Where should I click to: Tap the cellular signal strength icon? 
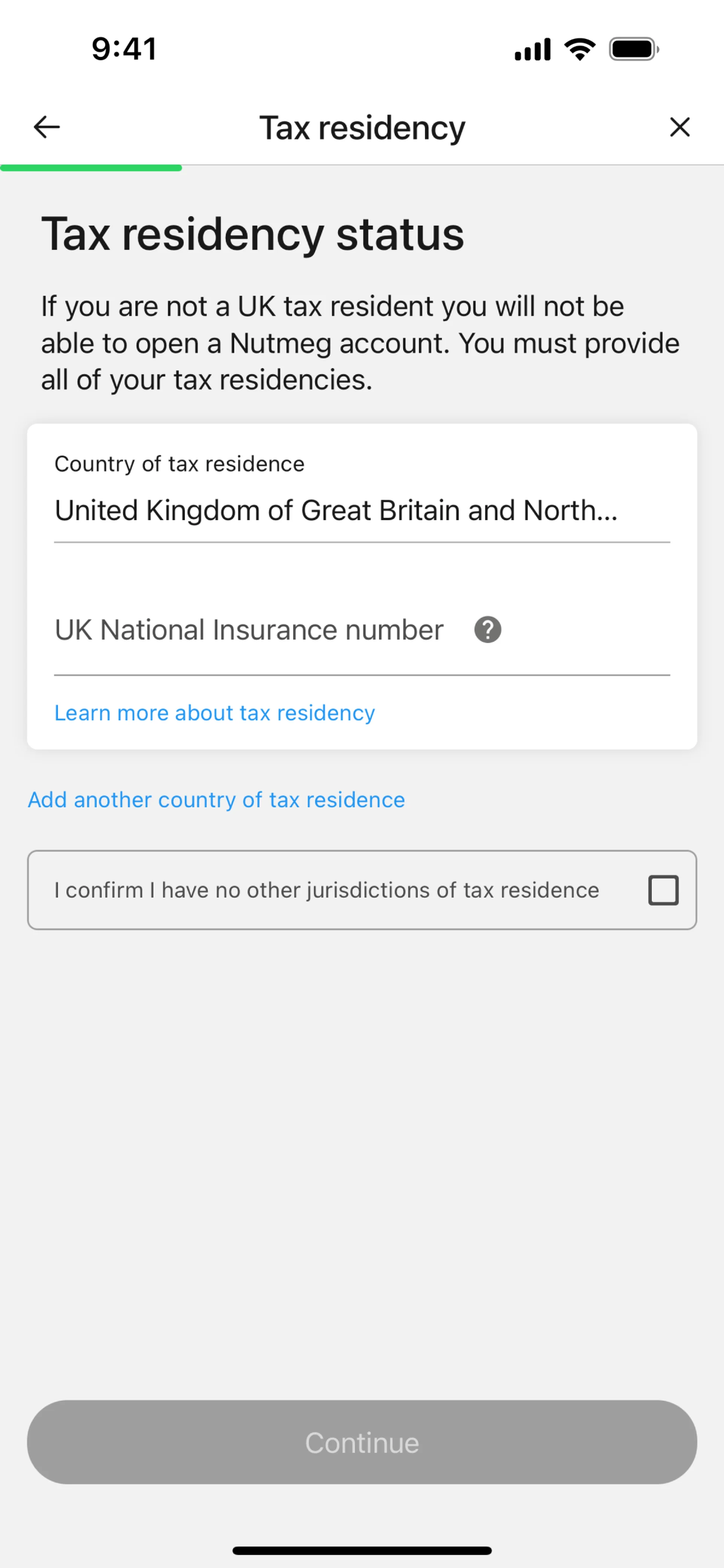tap(532, 49)
